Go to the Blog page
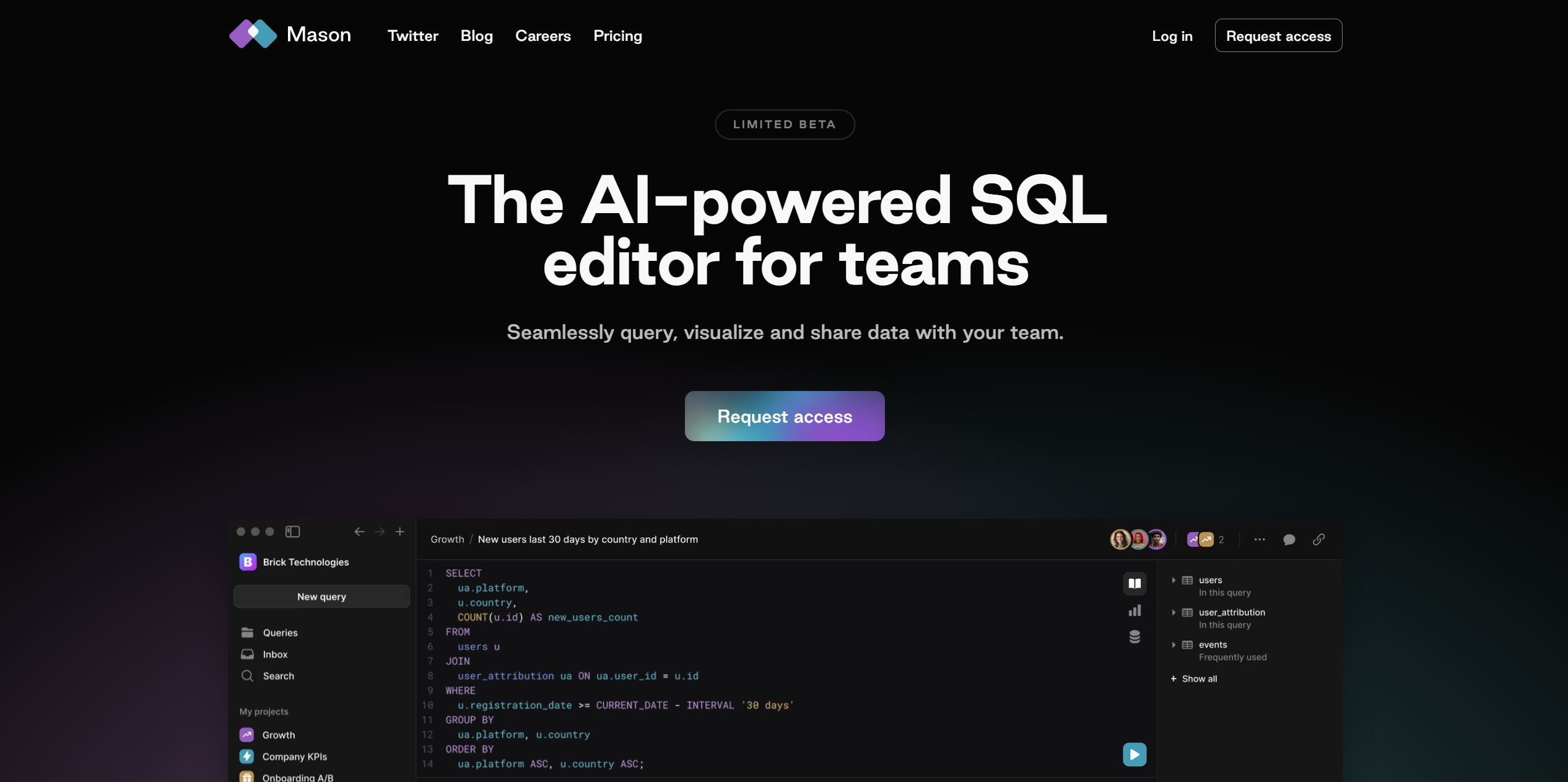 (476, 36)
